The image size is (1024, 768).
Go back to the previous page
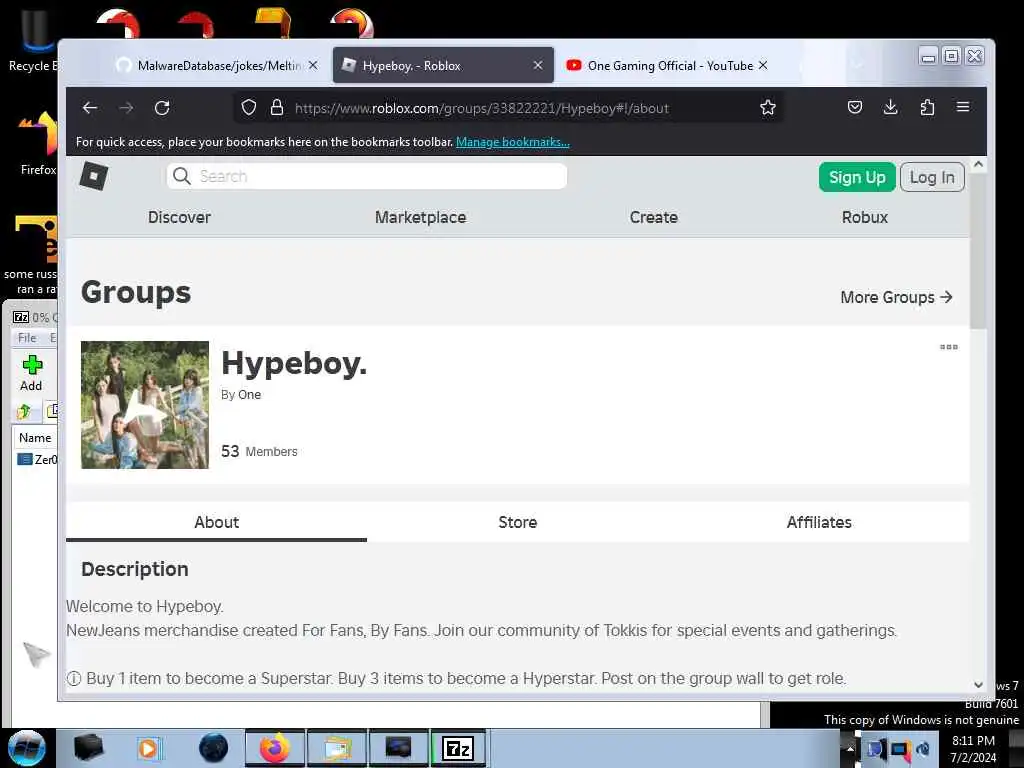[90, 108]
